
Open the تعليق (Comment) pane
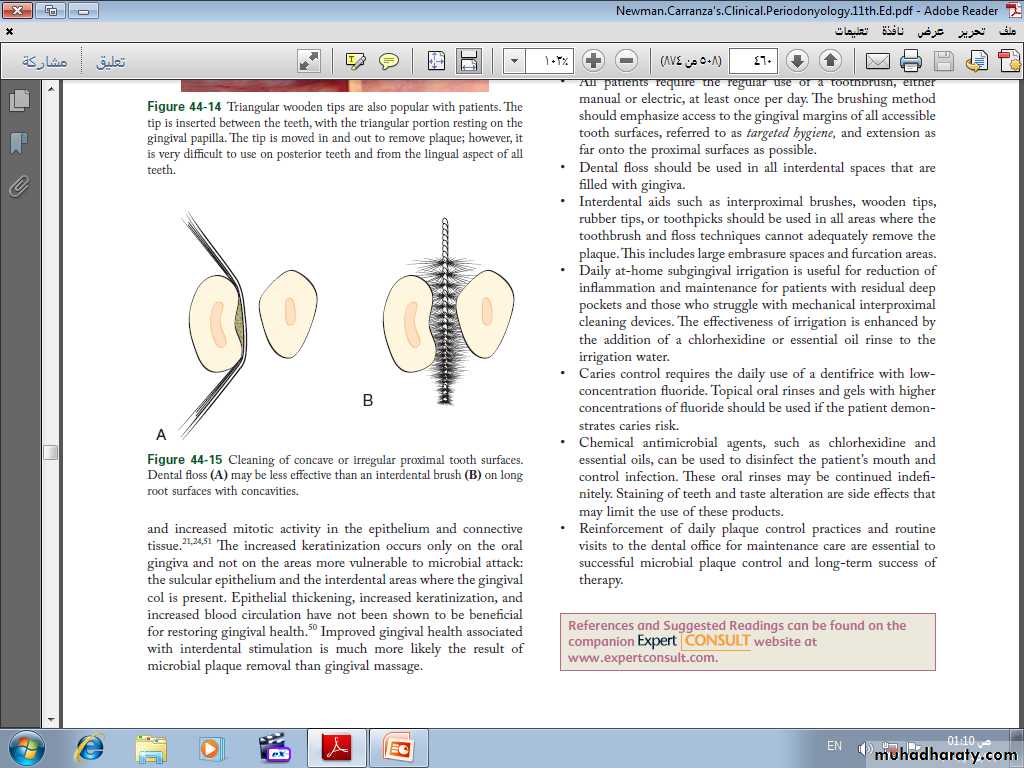[x=110, y=62]
